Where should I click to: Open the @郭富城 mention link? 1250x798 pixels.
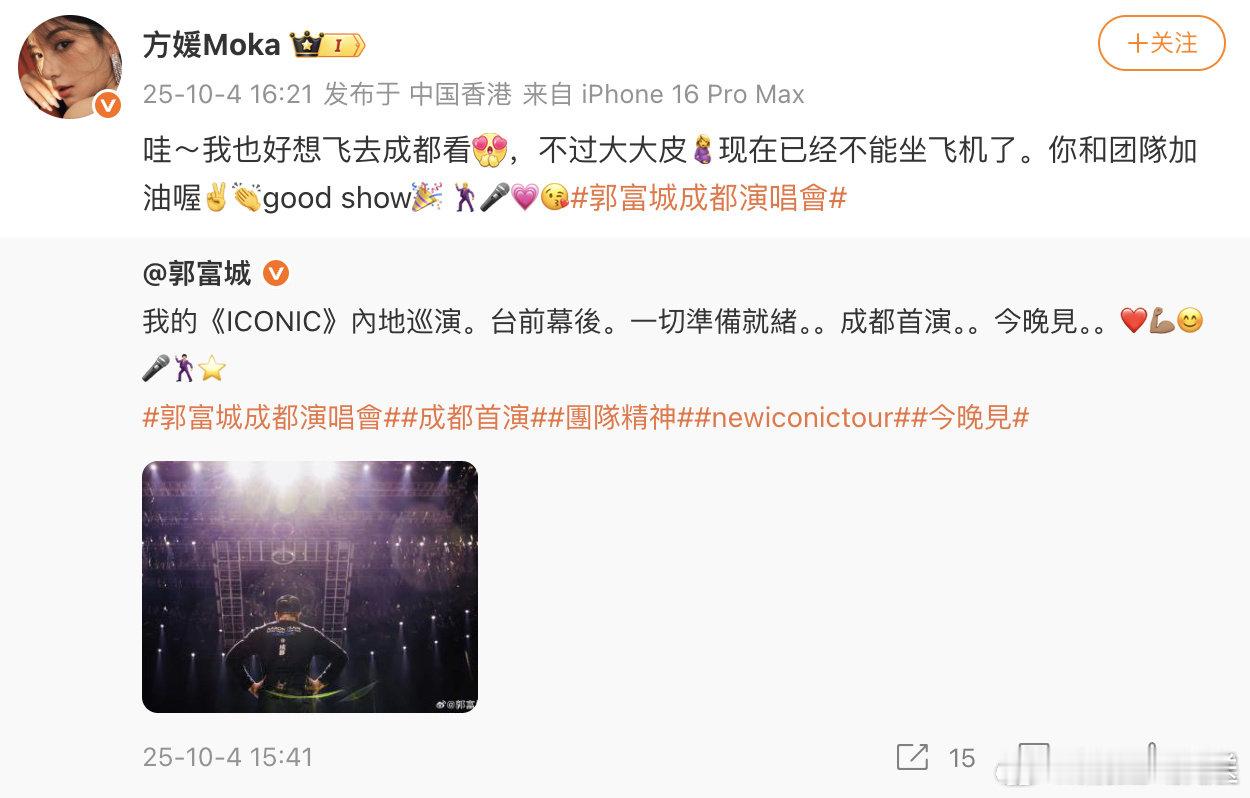click(197, 273)
